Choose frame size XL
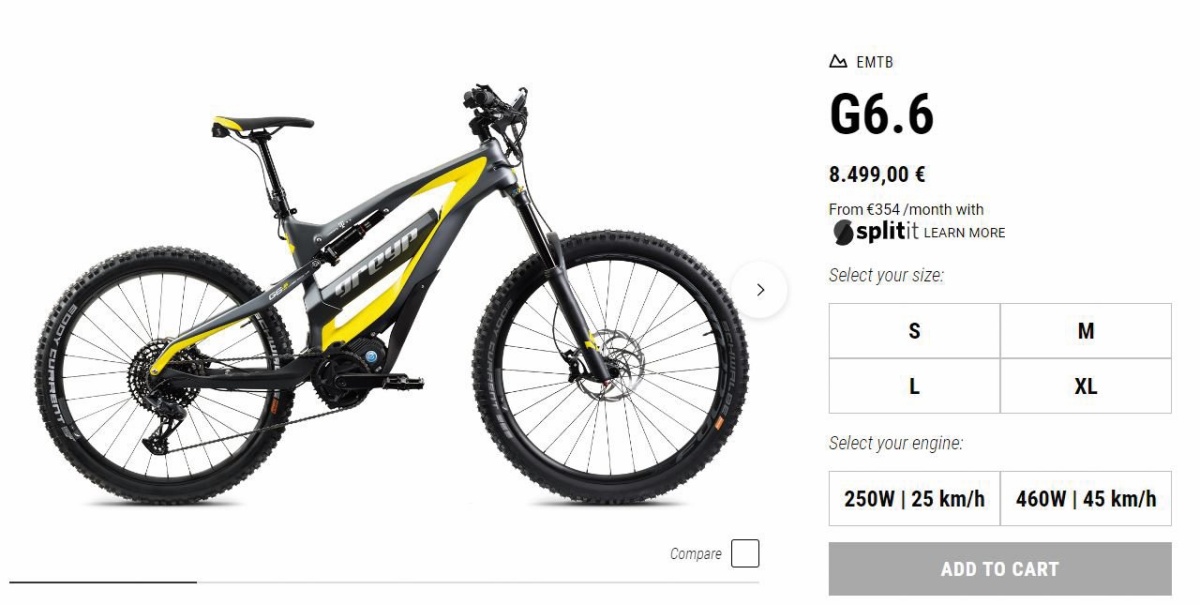 point(1086,386)
